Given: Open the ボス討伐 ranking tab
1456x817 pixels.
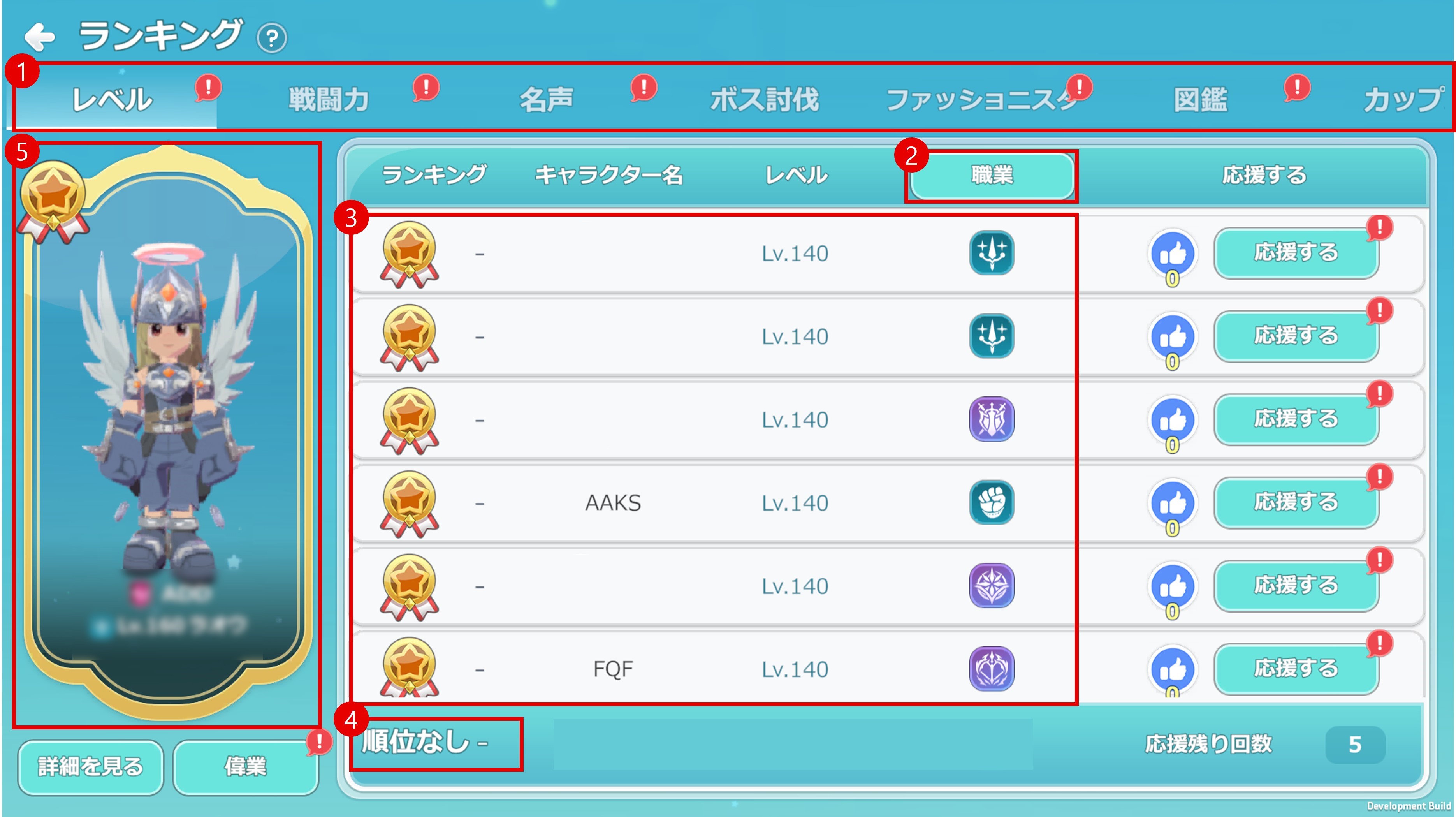Looking at the screenshot, I should click(x=764, y=100).
